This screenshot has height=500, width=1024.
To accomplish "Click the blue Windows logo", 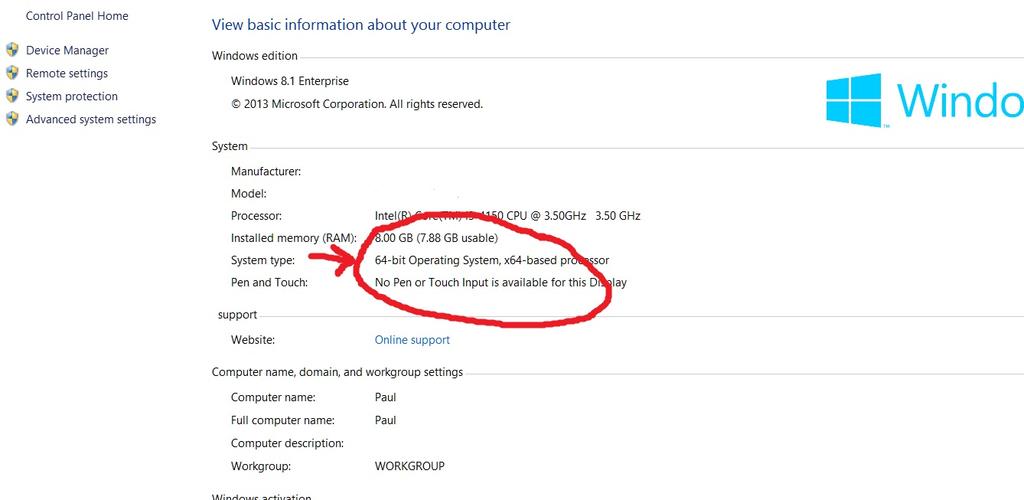I will (853, 100).
